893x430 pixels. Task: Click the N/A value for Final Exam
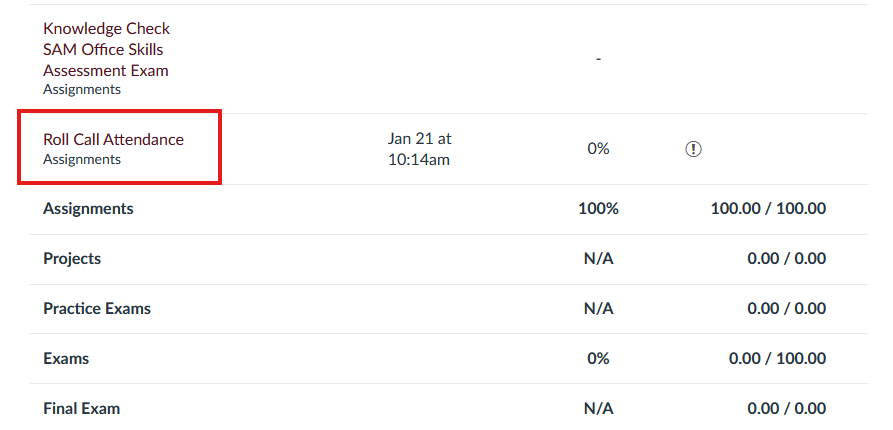(599, 408)
